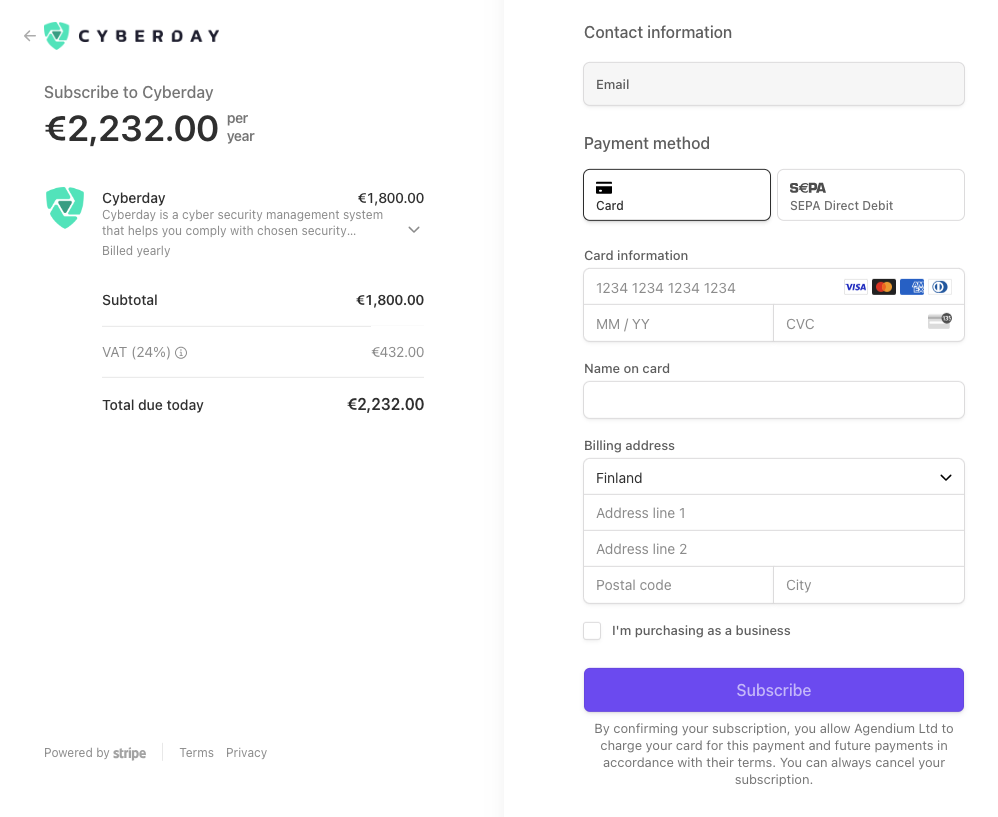Click the Cyberday shield logo in header
The image size is (998, 817).
tap(56, 36)
